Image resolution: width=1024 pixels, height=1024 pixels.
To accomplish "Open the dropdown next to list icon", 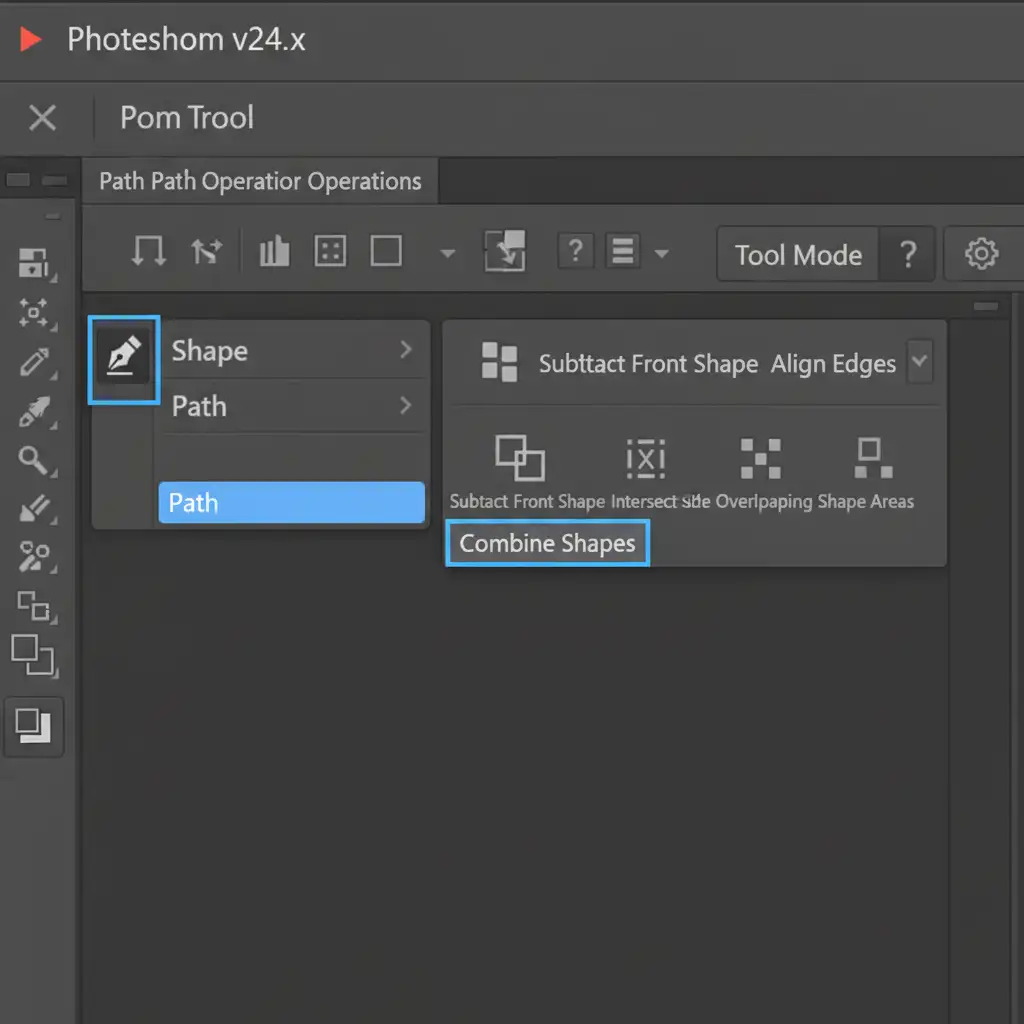I will [661, 254].
